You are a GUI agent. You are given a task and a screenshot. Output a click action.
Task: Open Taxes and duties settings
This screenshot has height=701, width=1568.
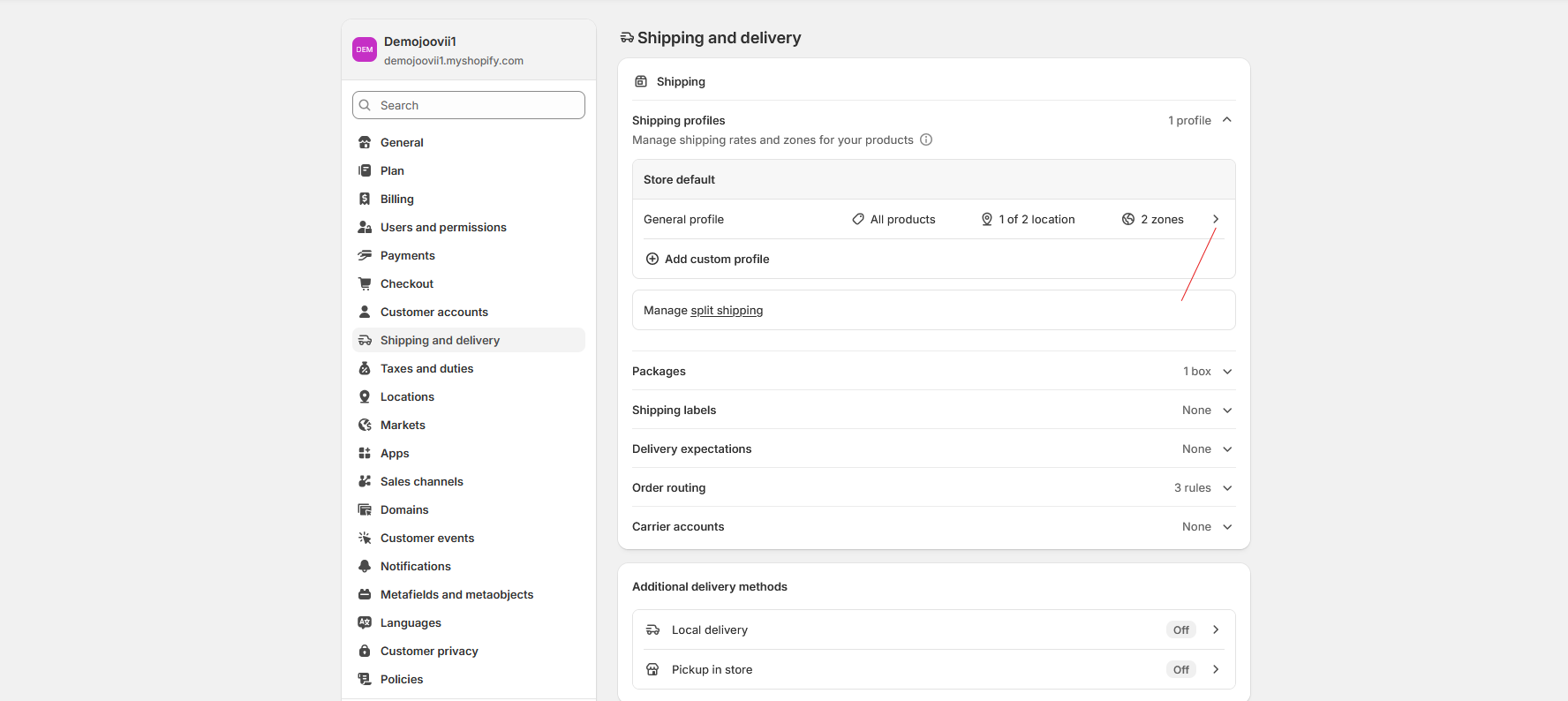tap(426, 368)
